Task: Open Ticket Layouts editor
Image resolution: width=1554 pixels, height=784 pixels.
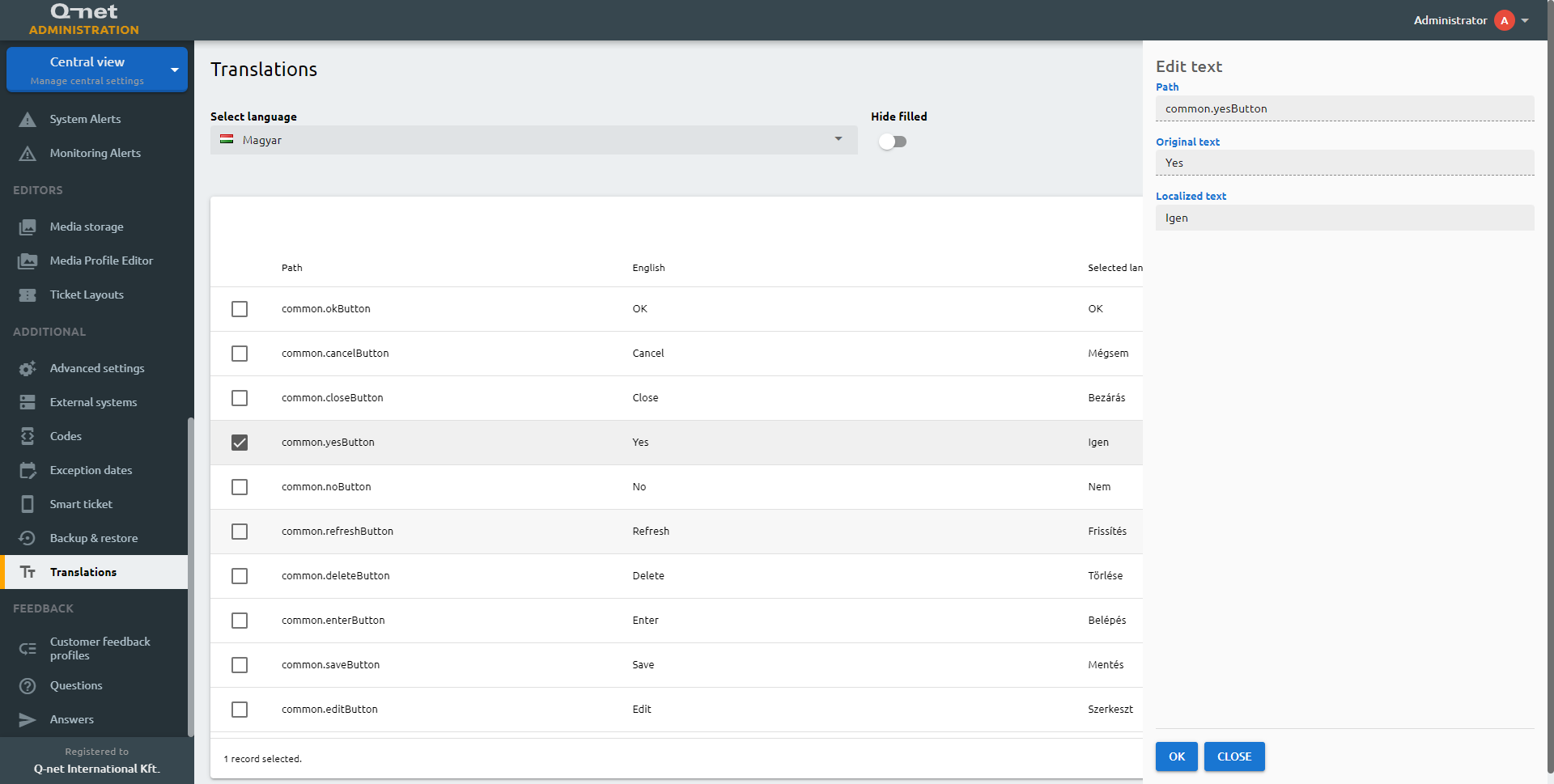Action: point(94,295)
